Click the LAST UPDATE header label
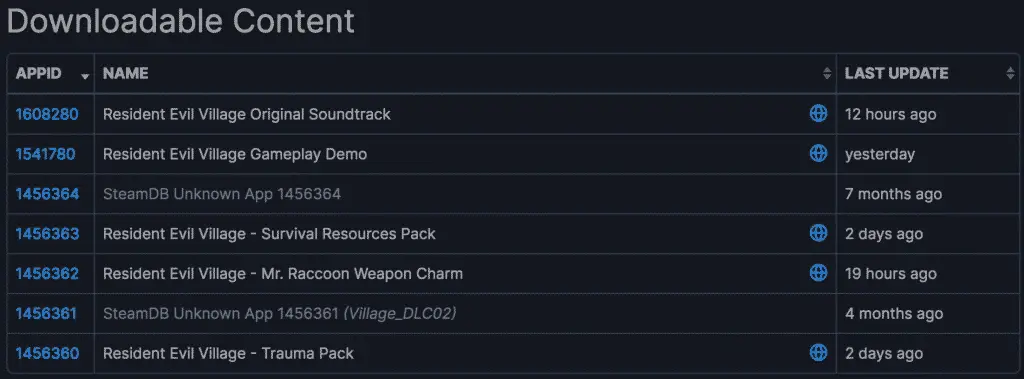The image size is (1024, 379). [897, 74]
